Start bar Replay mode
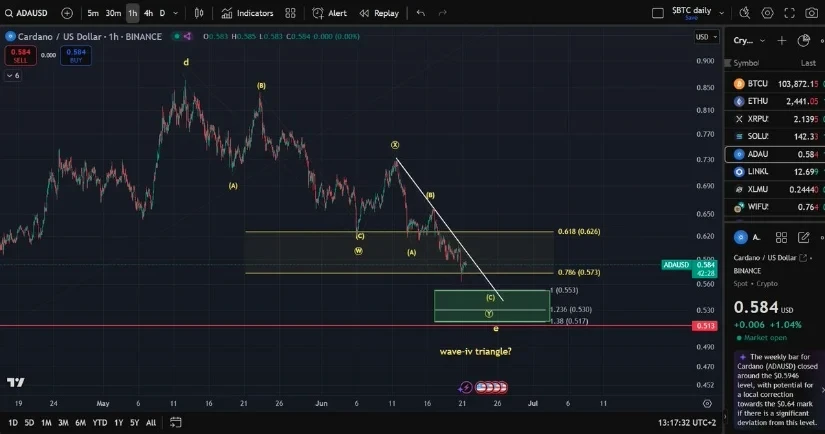 (379, 13)
